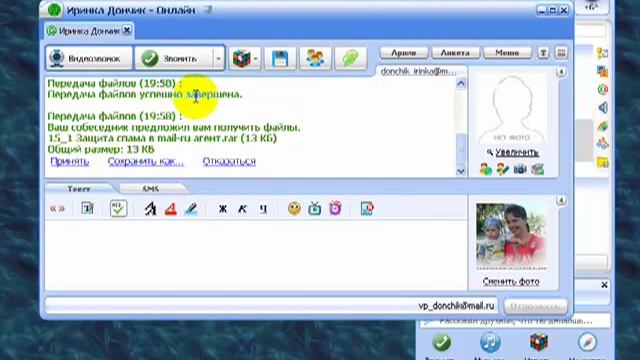Screen dimensions: 640x360
Task: Click your own photo thumbnail
Action: [511, 236]
